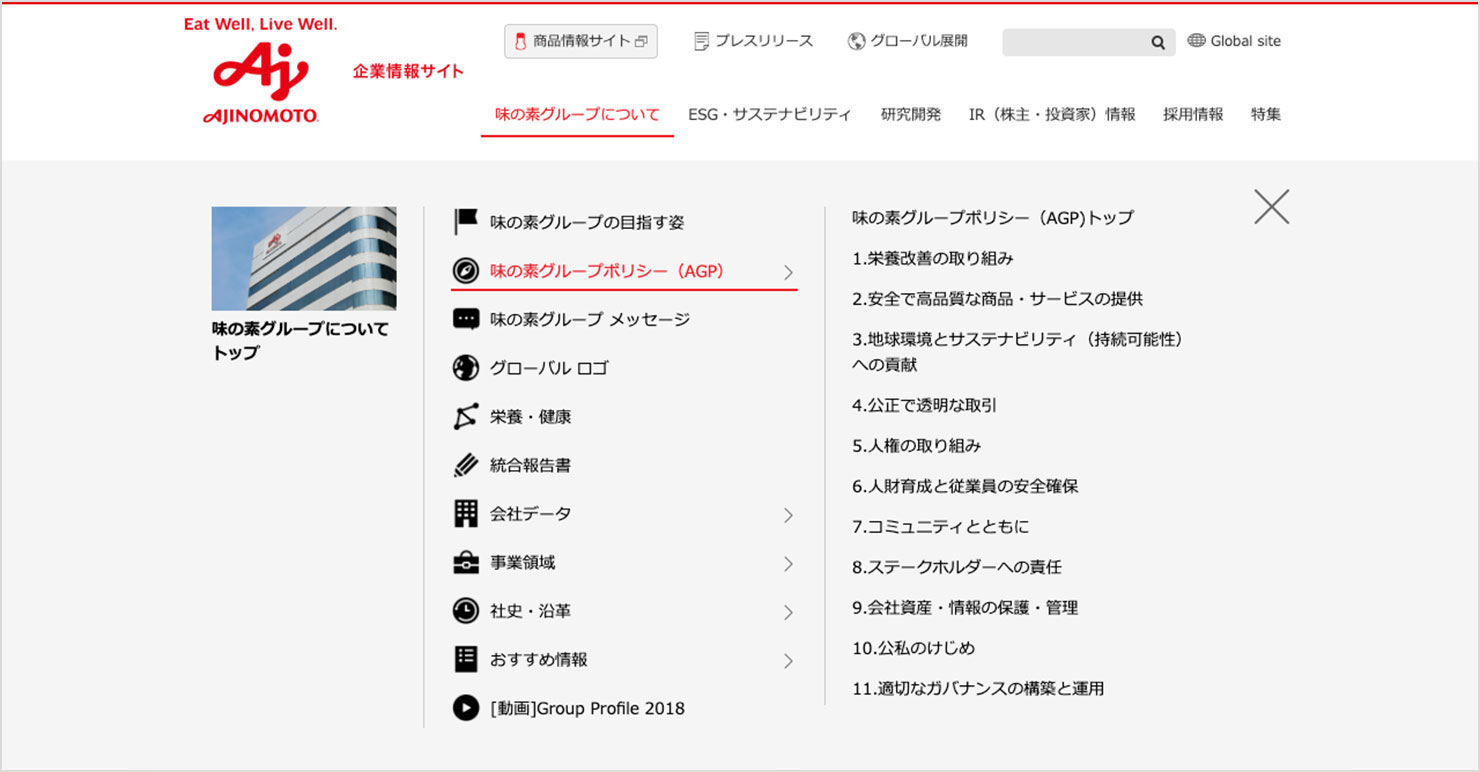Click the document icon beside プレスリリース

[x=702, y=41]
